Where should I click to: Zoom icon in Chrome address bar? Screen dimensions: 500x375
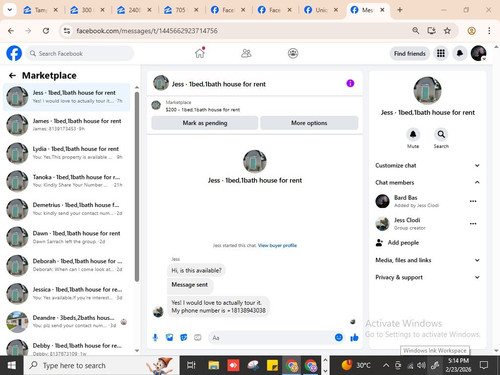pyautogui.click(x=415, y=31)
